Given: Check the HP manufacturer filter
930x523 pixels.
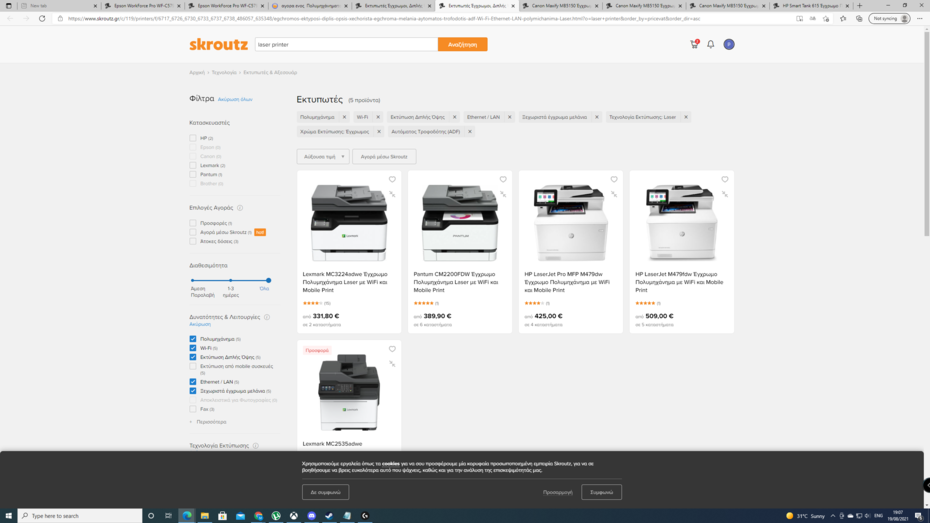Looking at the screenshot, I should point(193,138).
